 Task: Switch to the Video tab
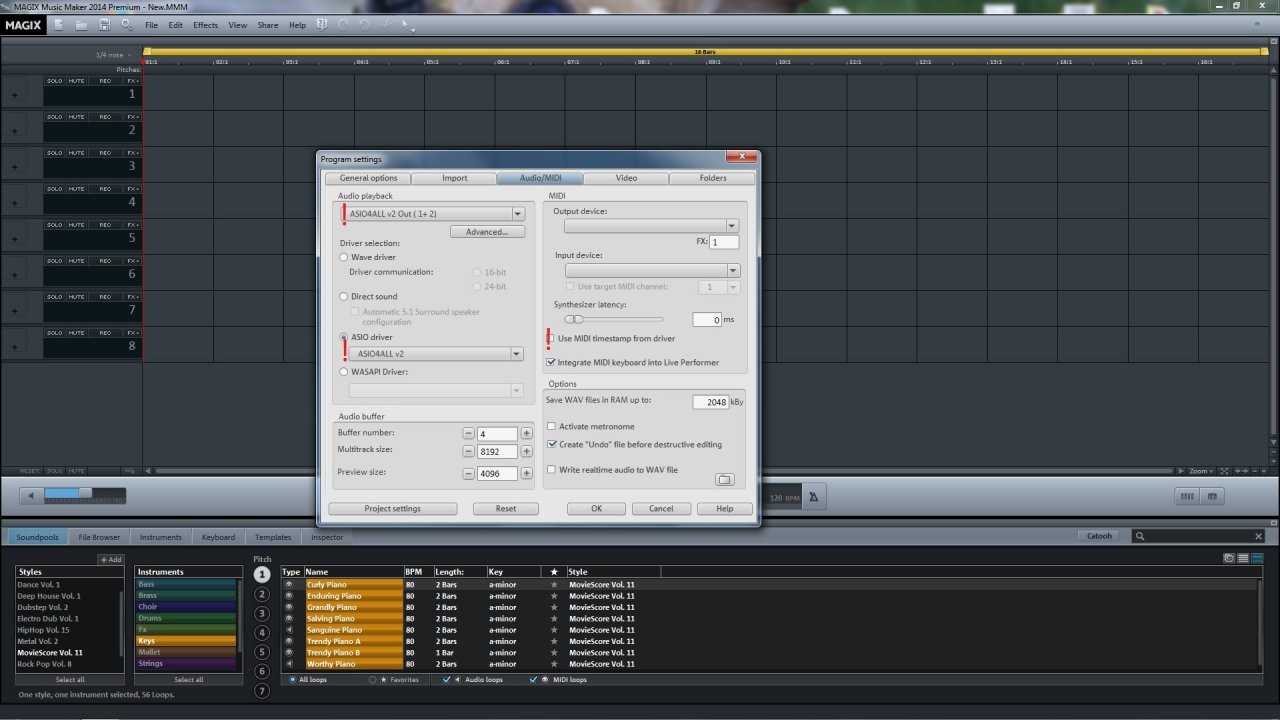pyautogui.click(x=626, y=178)
